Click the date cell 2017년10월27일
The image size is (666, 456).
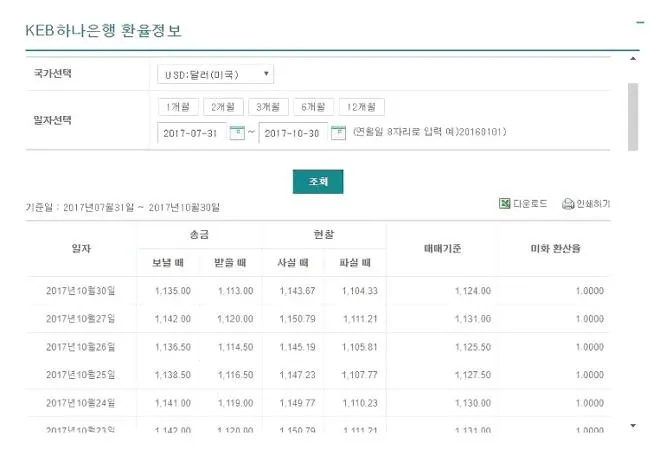81,319
